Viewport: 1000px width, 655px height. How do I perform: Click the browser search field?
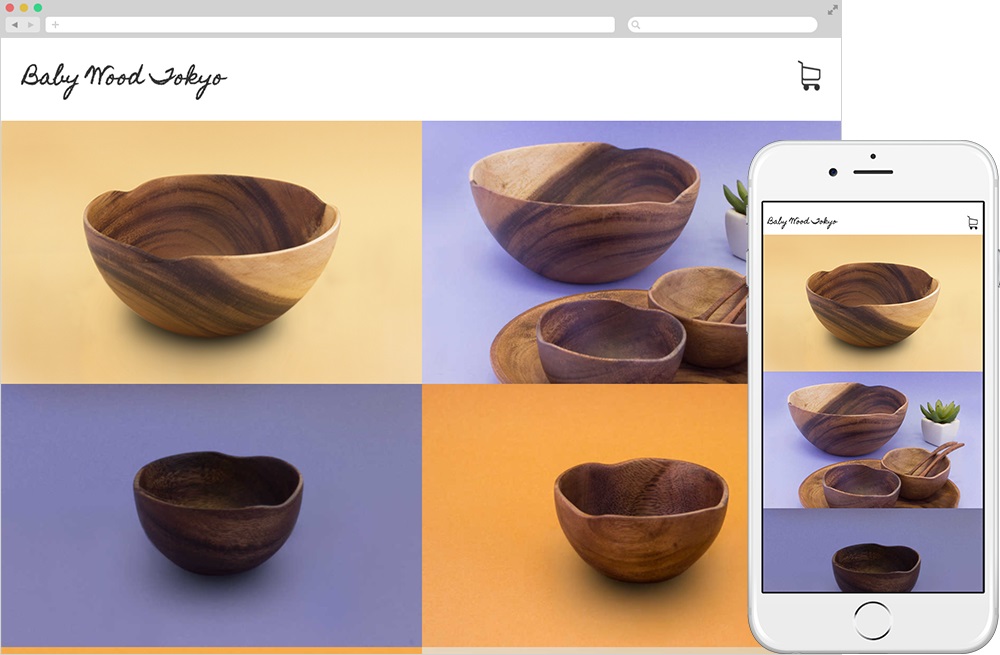(x=722, y=25)
